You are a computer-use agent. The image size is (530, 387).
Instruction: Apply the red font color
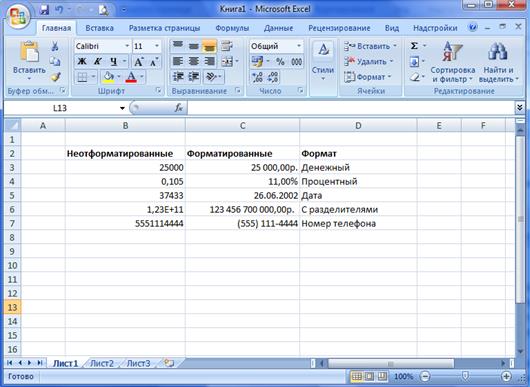(131, 77)
